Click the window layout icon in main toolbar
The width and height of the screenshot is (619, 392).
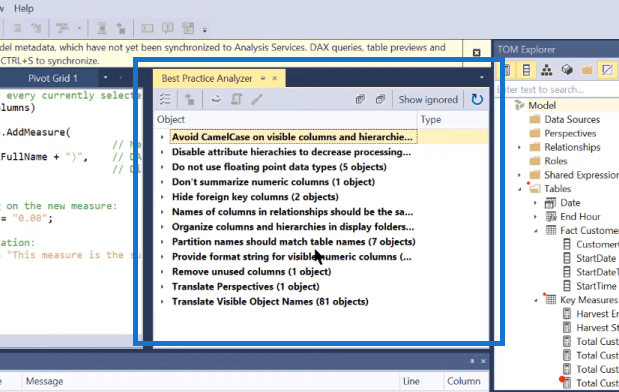pyautogui.click(x=188, y=28)
